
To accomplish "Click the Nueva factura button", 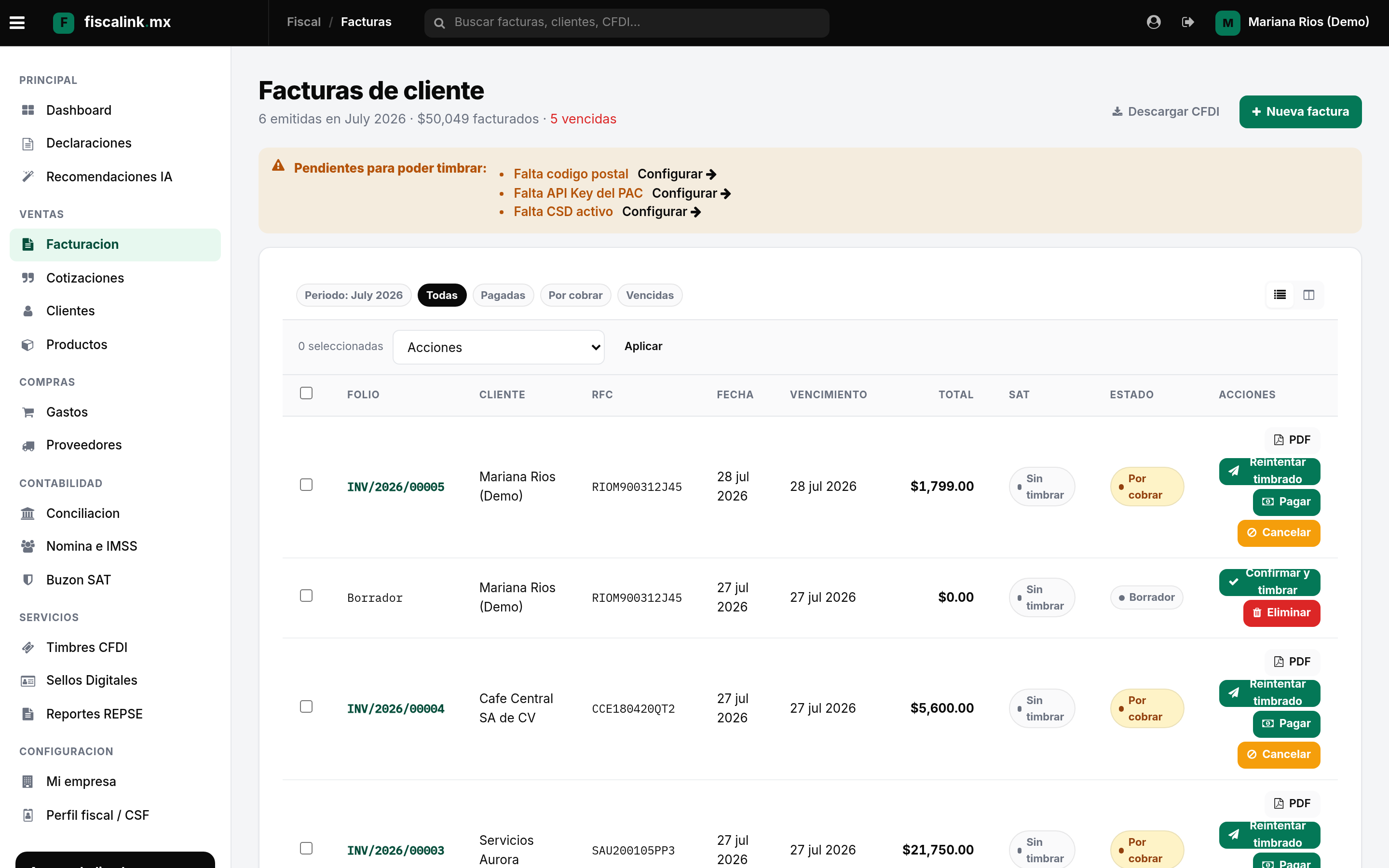I will click(x=1300, y=111).
